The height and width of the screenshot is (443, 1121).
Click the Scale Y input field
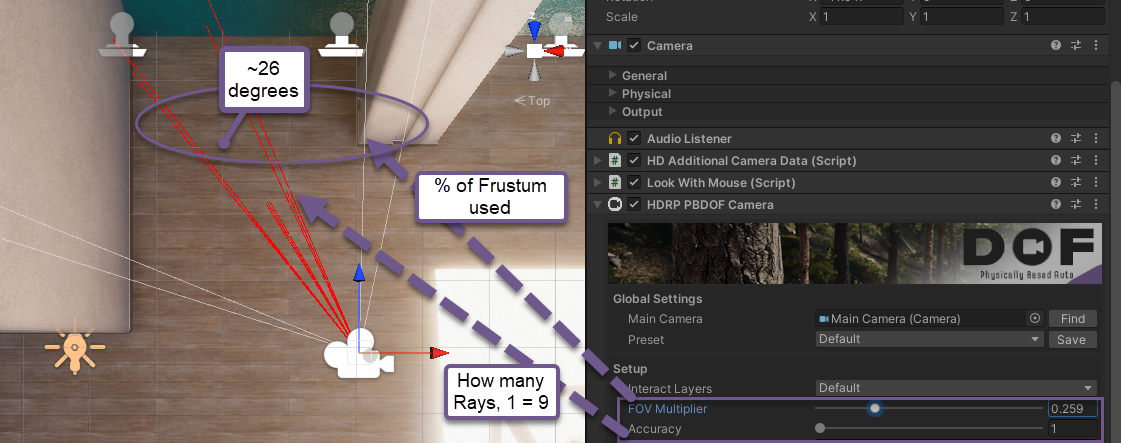[962, 16]
